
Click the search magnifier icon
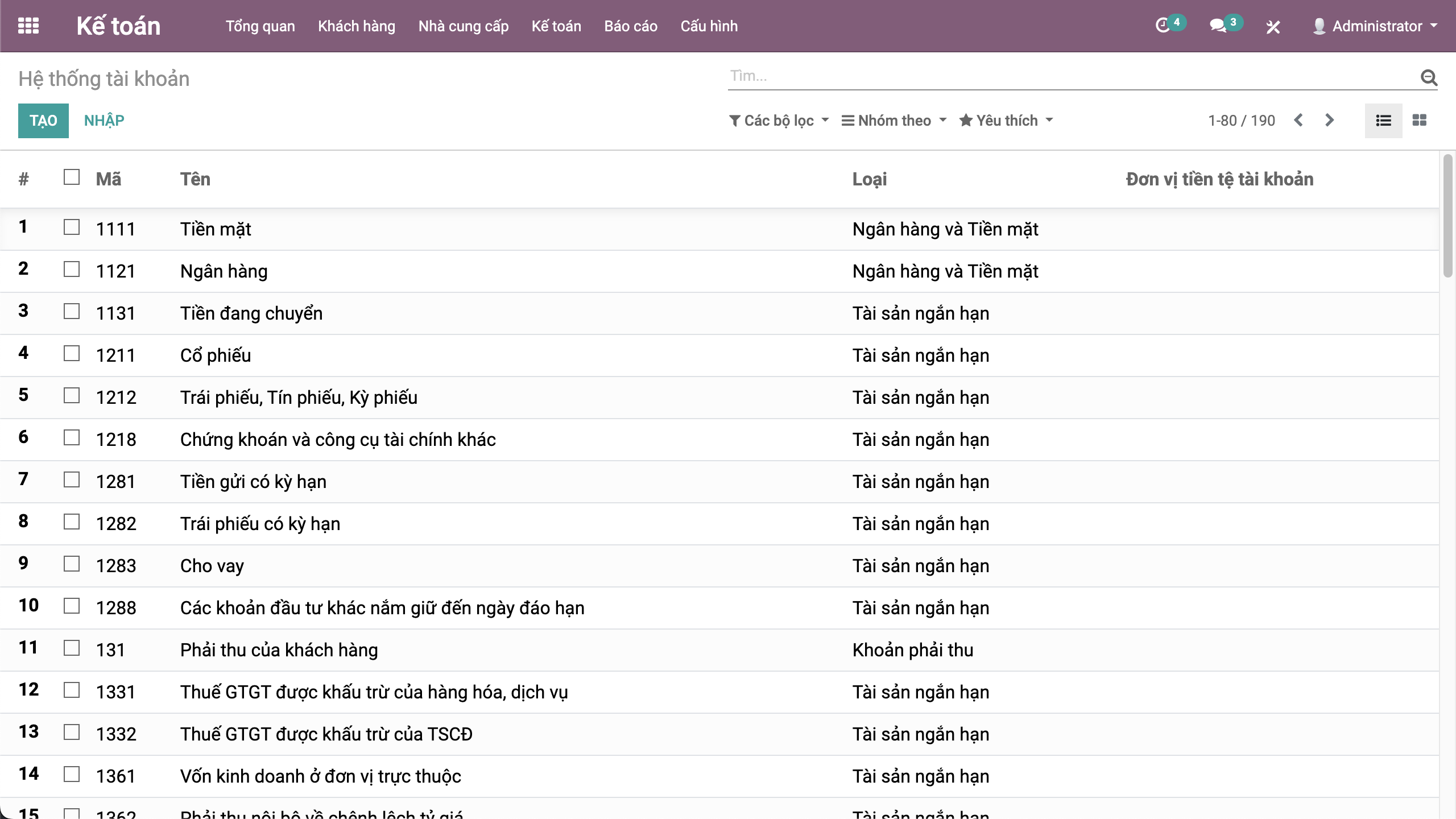point(1429,77)
